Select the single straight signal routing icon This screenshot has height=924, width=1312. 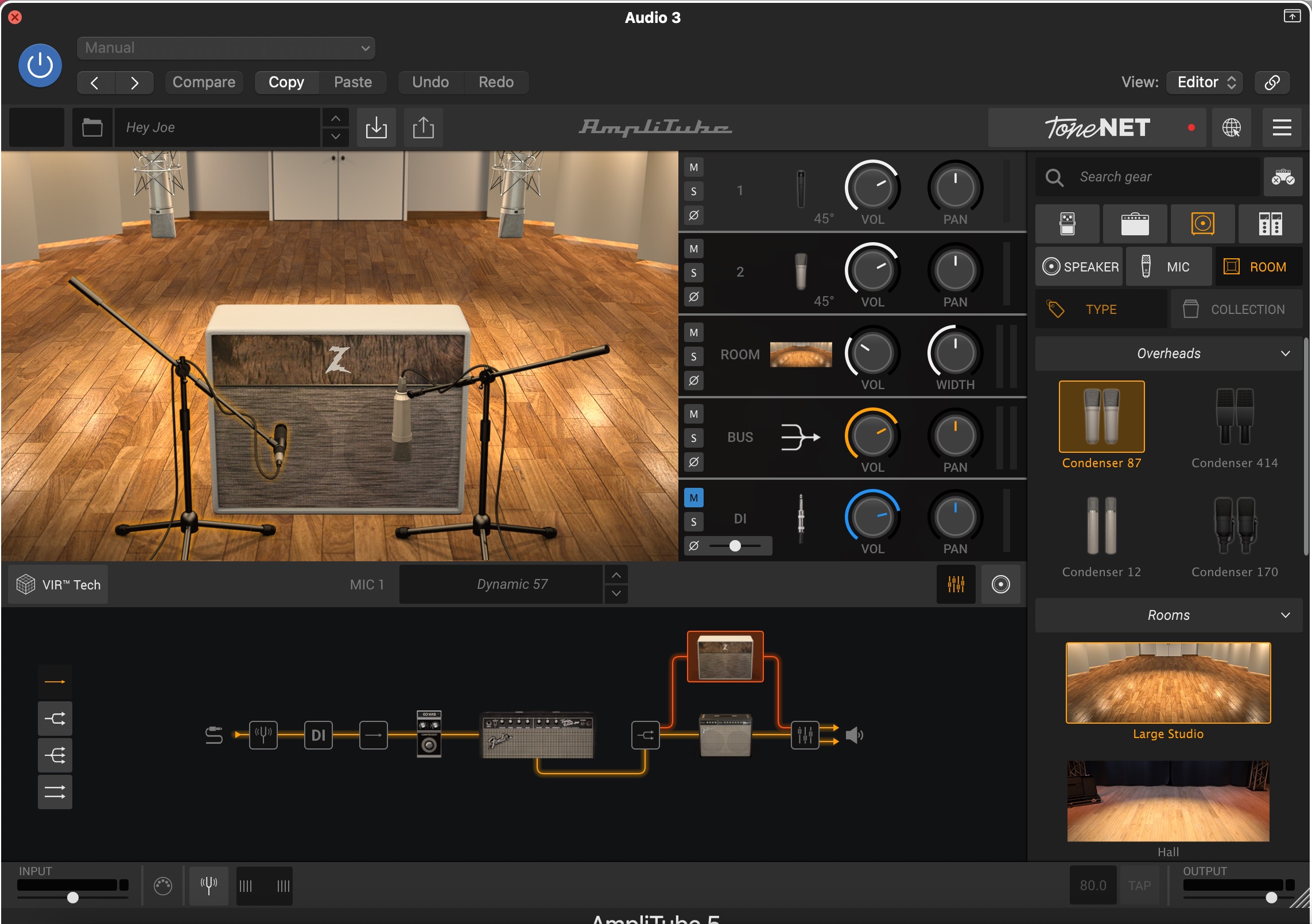pos(55,682)
